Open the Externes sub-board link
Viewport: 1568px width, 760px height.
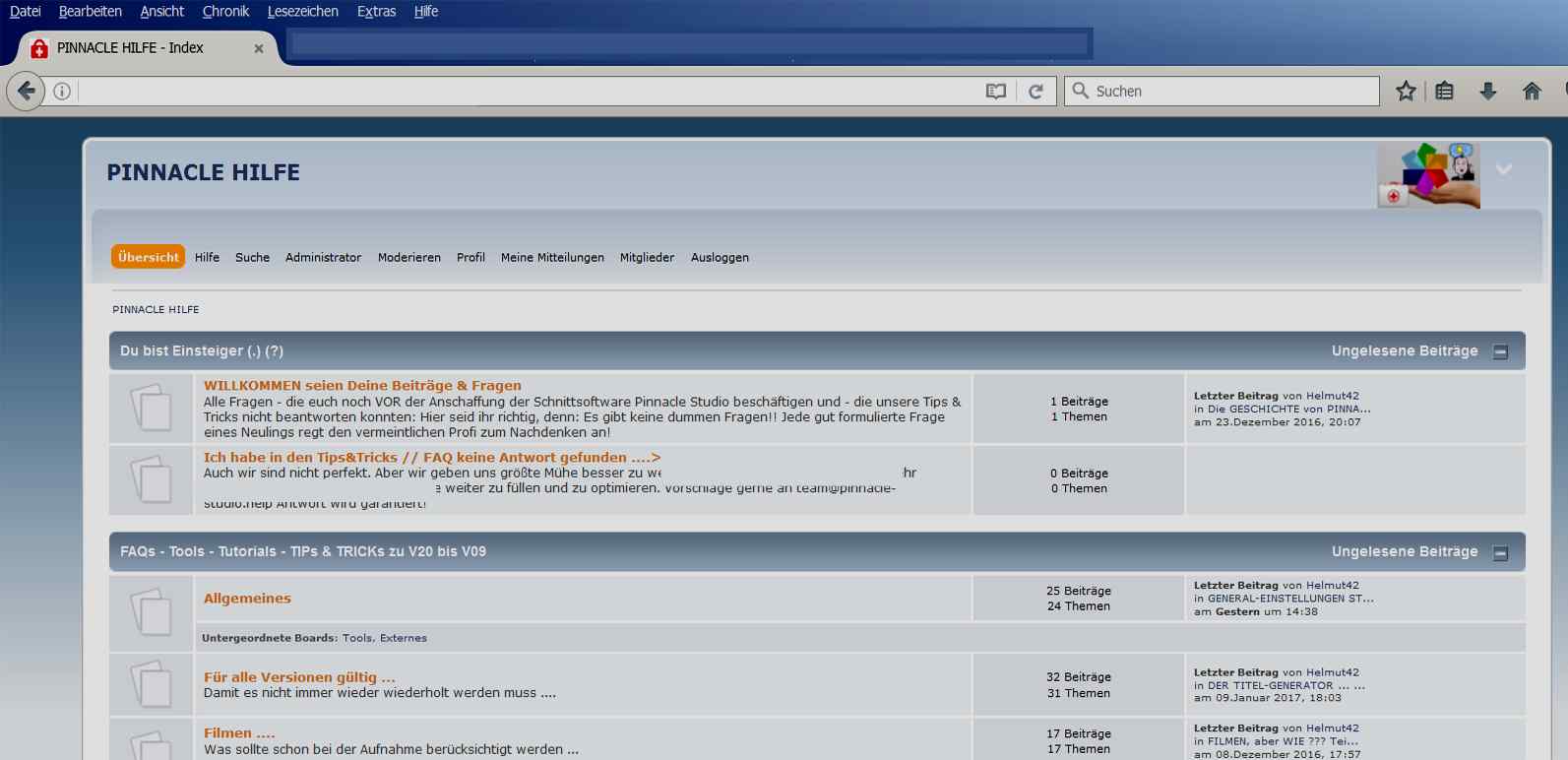click(x=404, y=638)
